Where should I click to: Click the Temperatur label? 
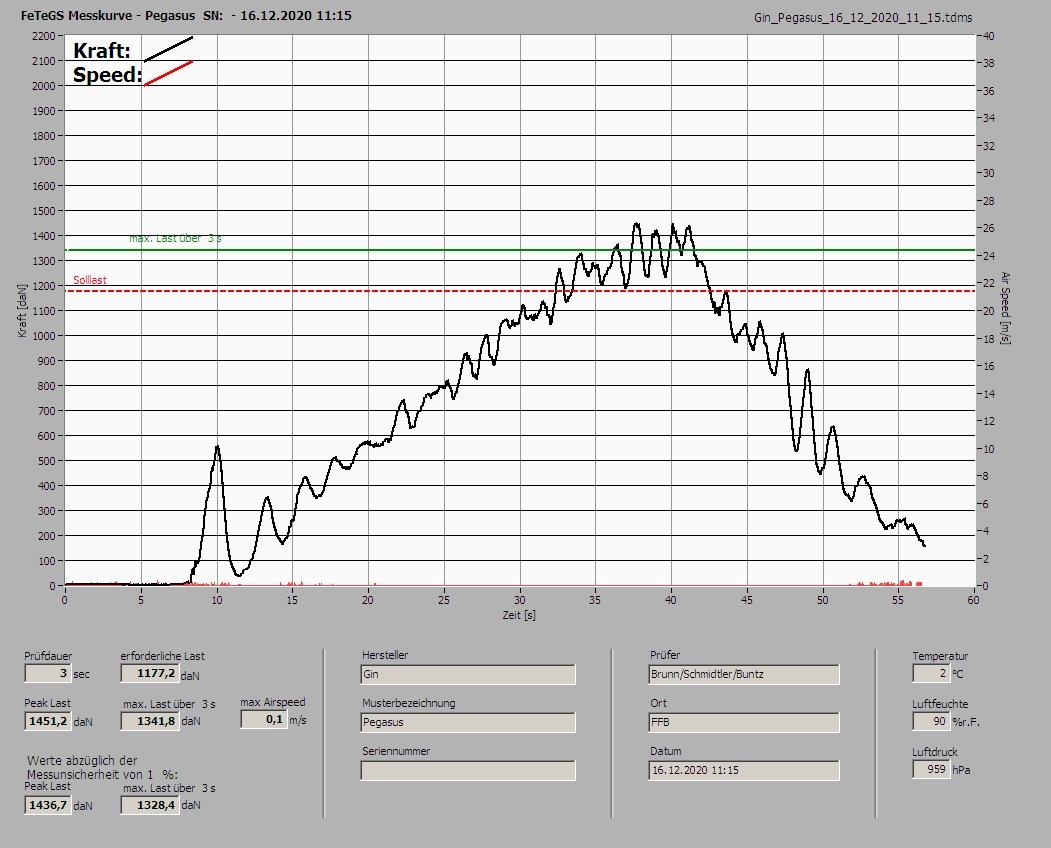tap(940, 656)
